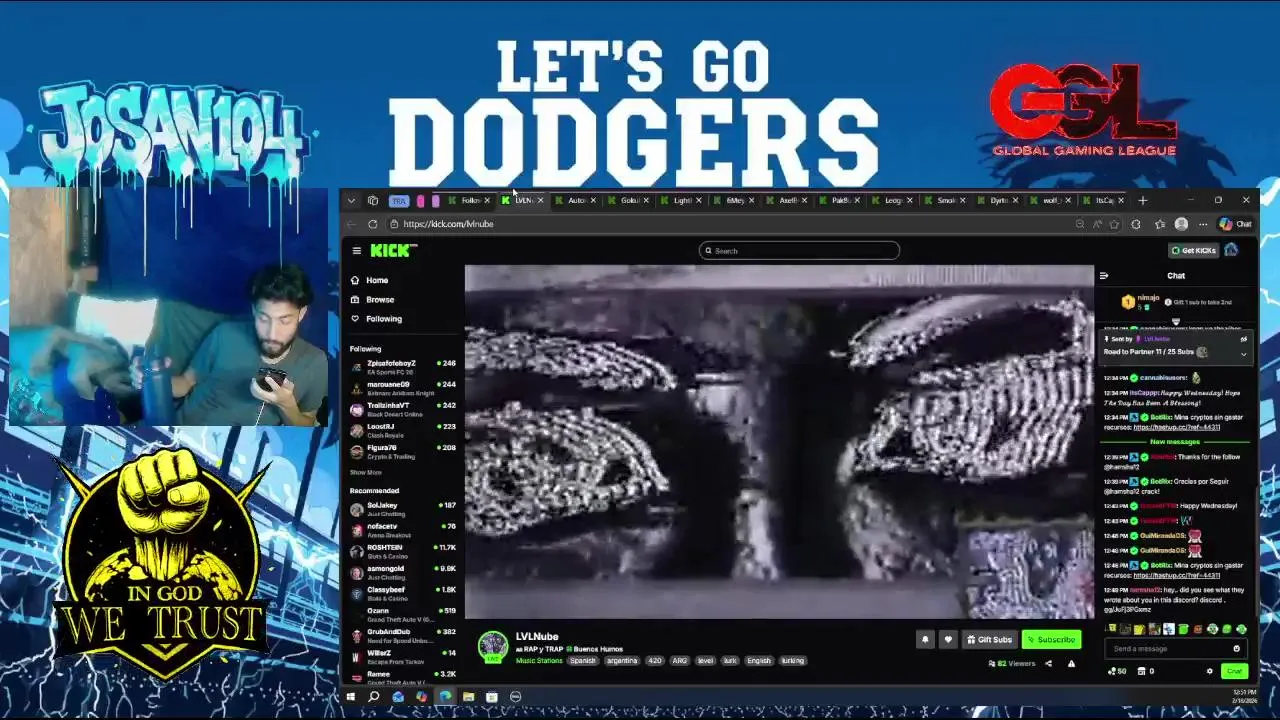This screenshot has width=1280, height=720.
Task: Open the SolJakey recommended channel
Action: click(402, 509)
